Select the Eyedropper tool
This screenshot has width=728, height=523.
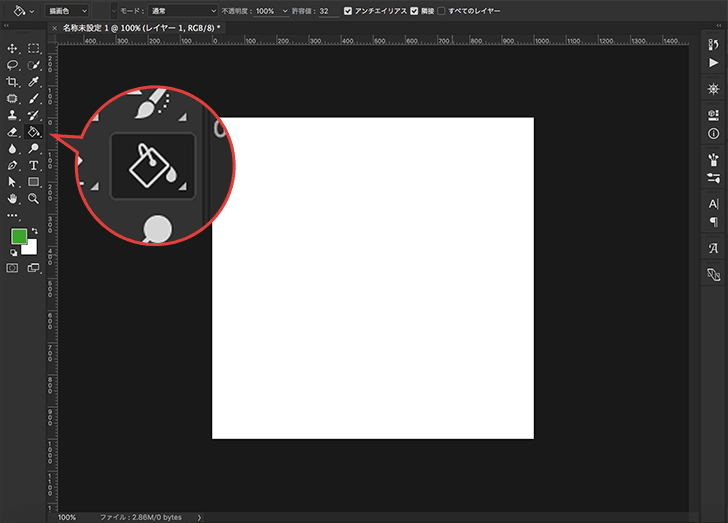pos(33,82)
